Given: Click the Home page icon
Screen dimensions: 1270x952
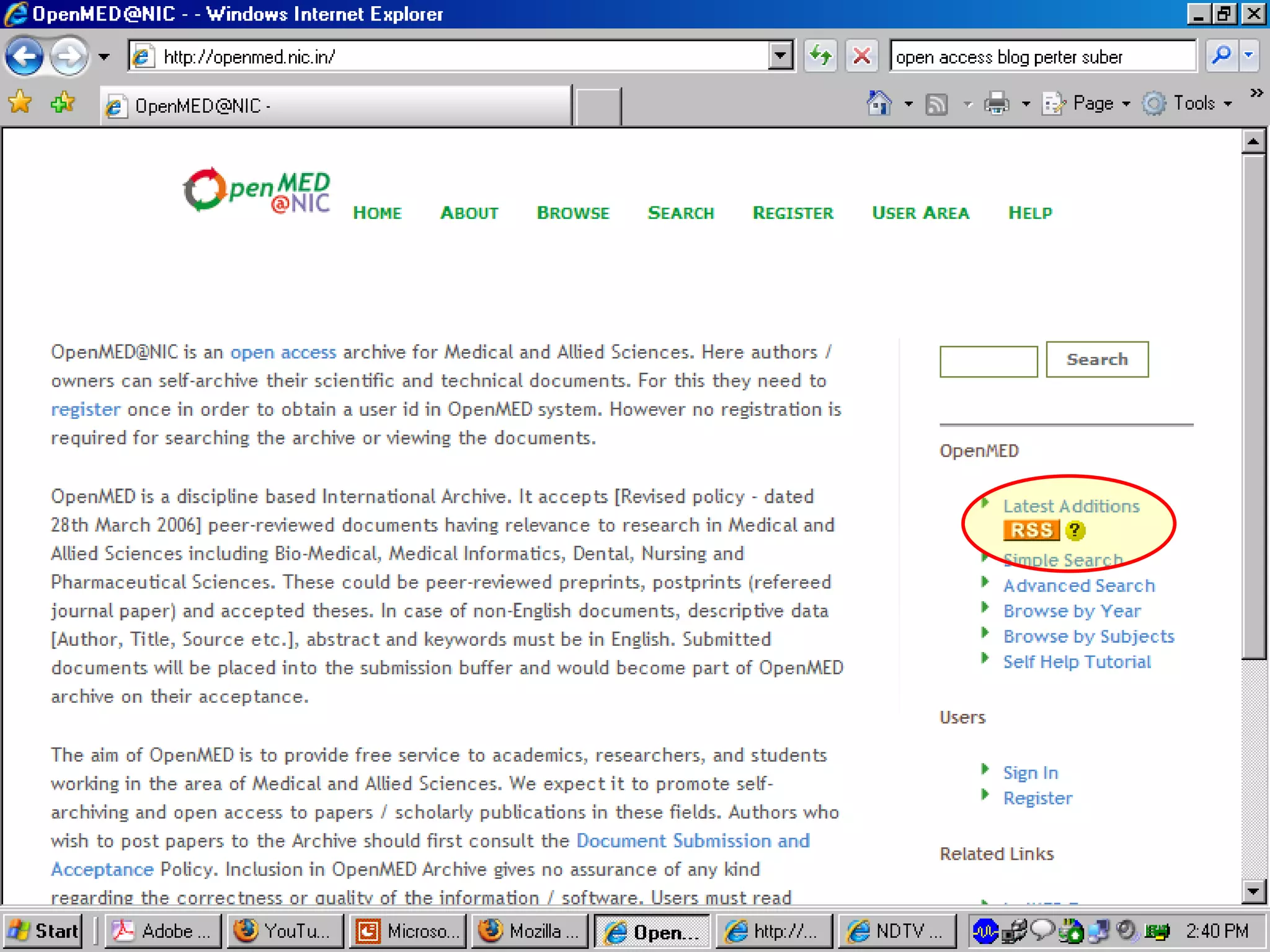Looking at the screenshot, I should pos(879,104).
